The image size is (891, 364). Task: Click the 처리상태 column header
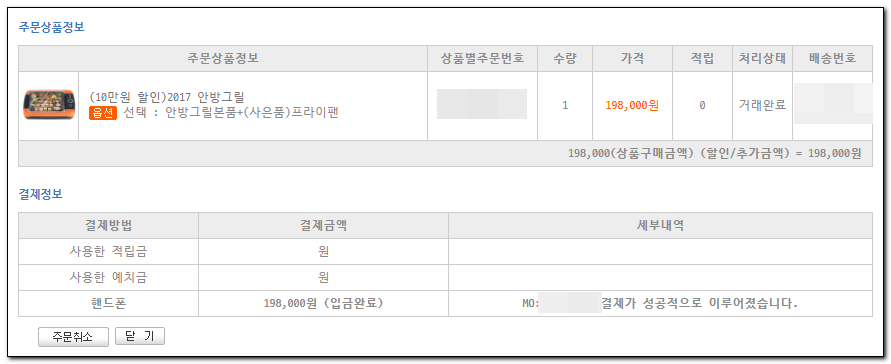pos(762,58)
